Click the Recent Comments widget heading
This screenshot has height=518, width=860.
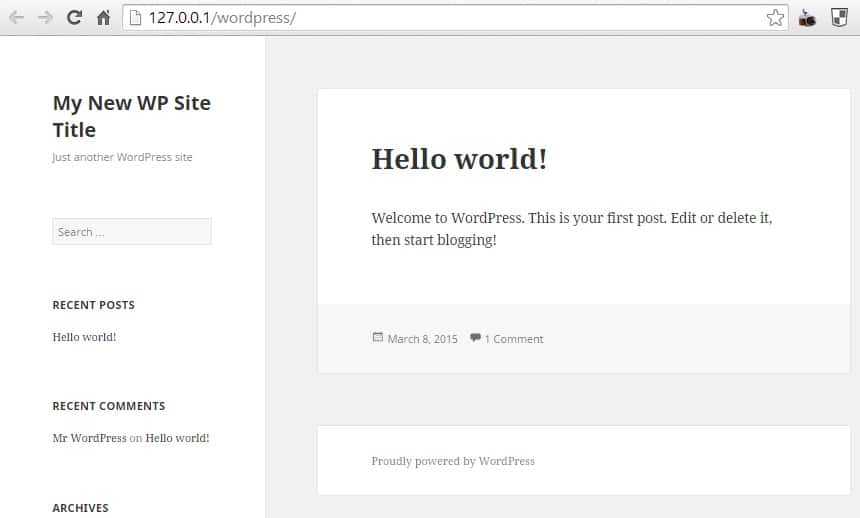click(109, 406)
